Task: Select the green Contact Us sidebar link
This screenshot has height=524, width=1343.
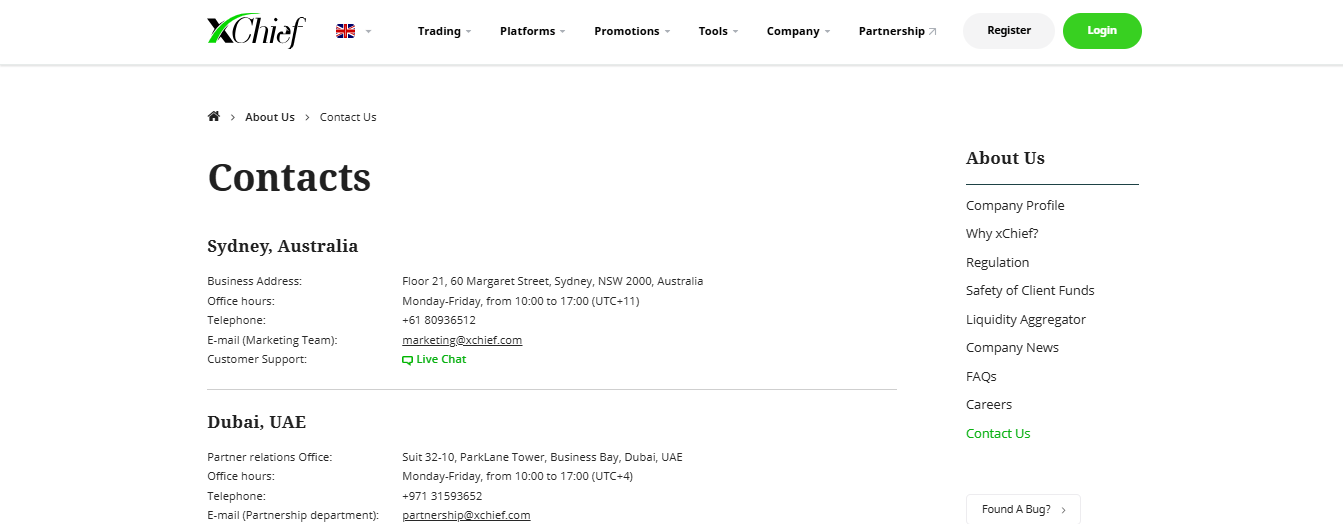Action: pyautogui.click(x=998, y=433)
